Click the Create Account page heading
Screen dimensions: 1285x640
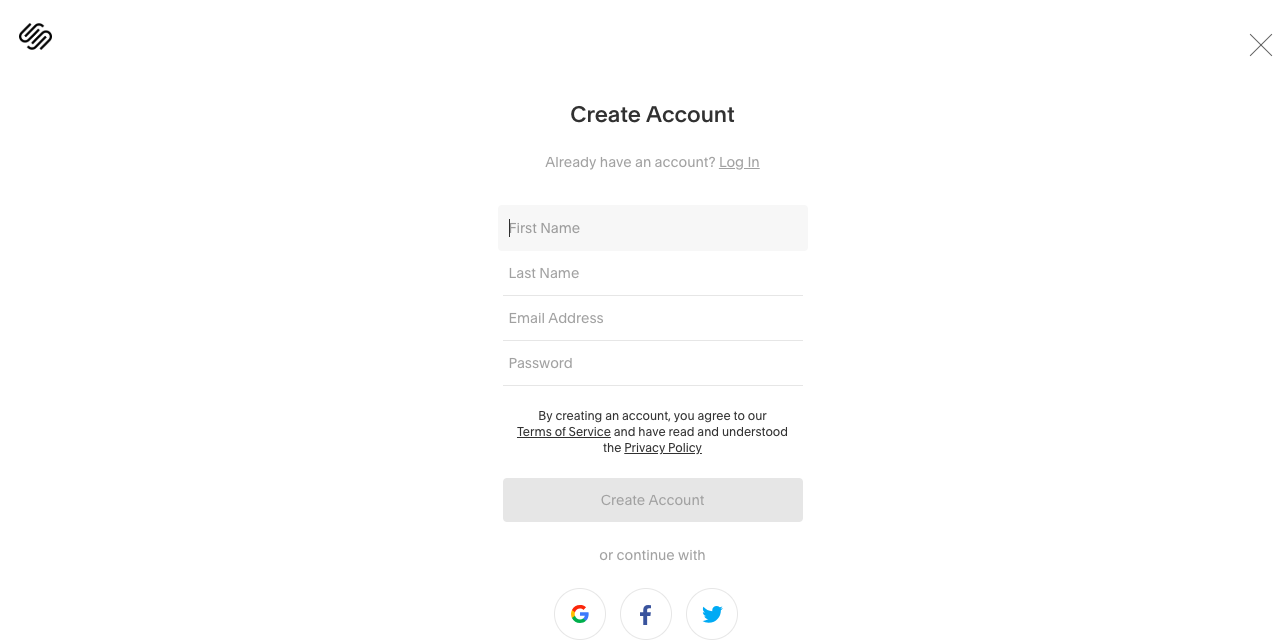(652, 114)
